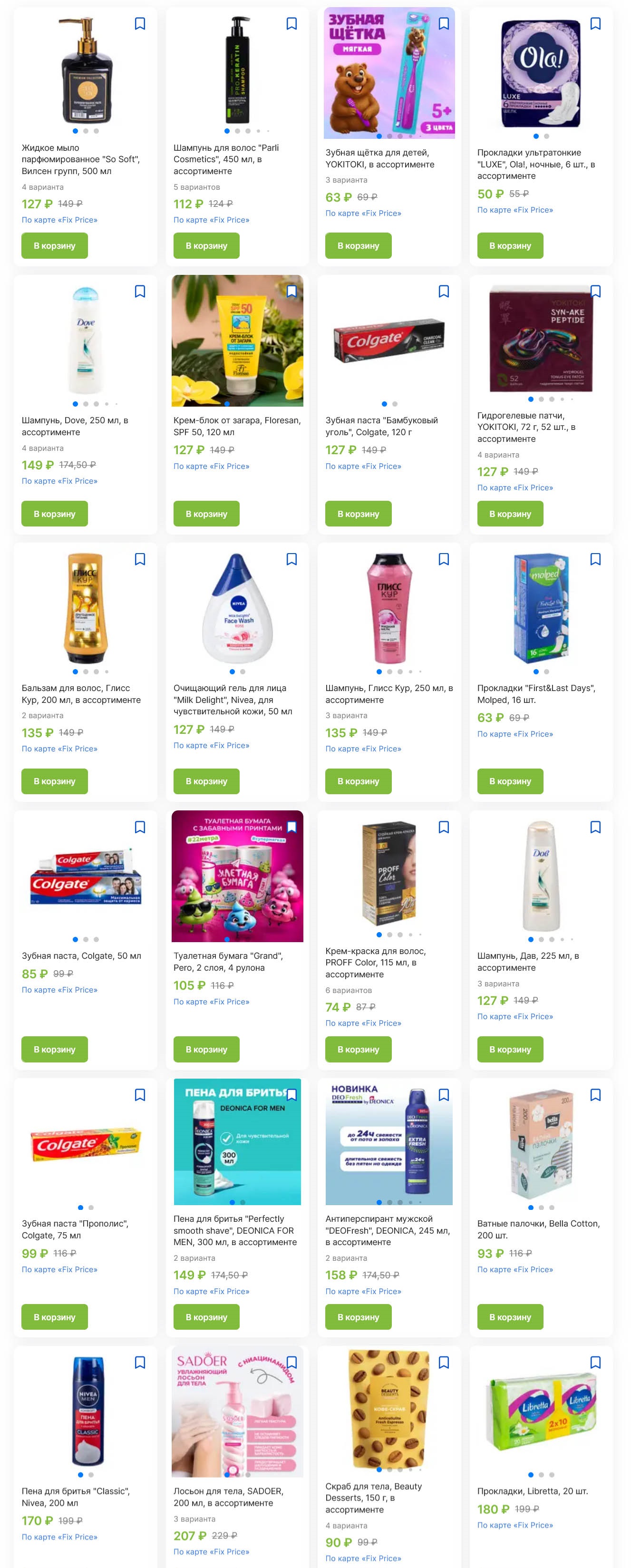The height and width of the screenshot is (1568, 631).
Task: Open the Beauty Desserts body scrub image
Action: (389, 1410)
